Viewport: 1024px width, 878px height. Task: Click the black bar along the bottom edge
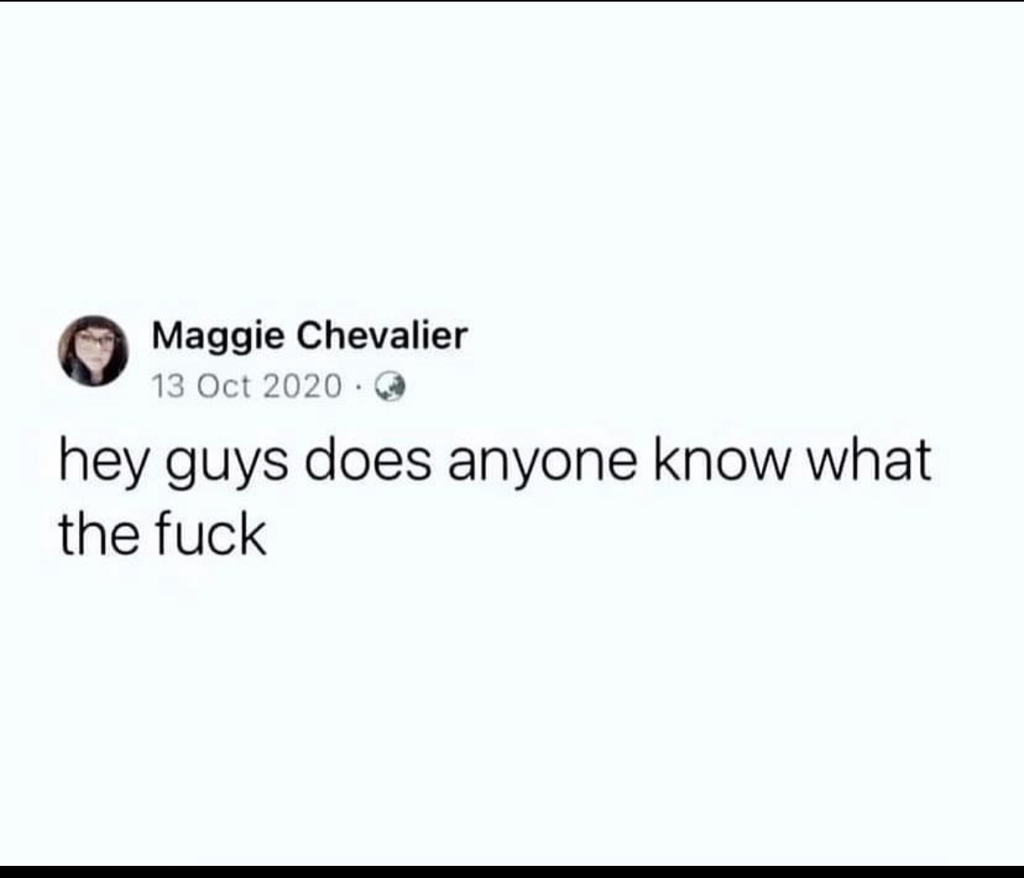point(512,871)
